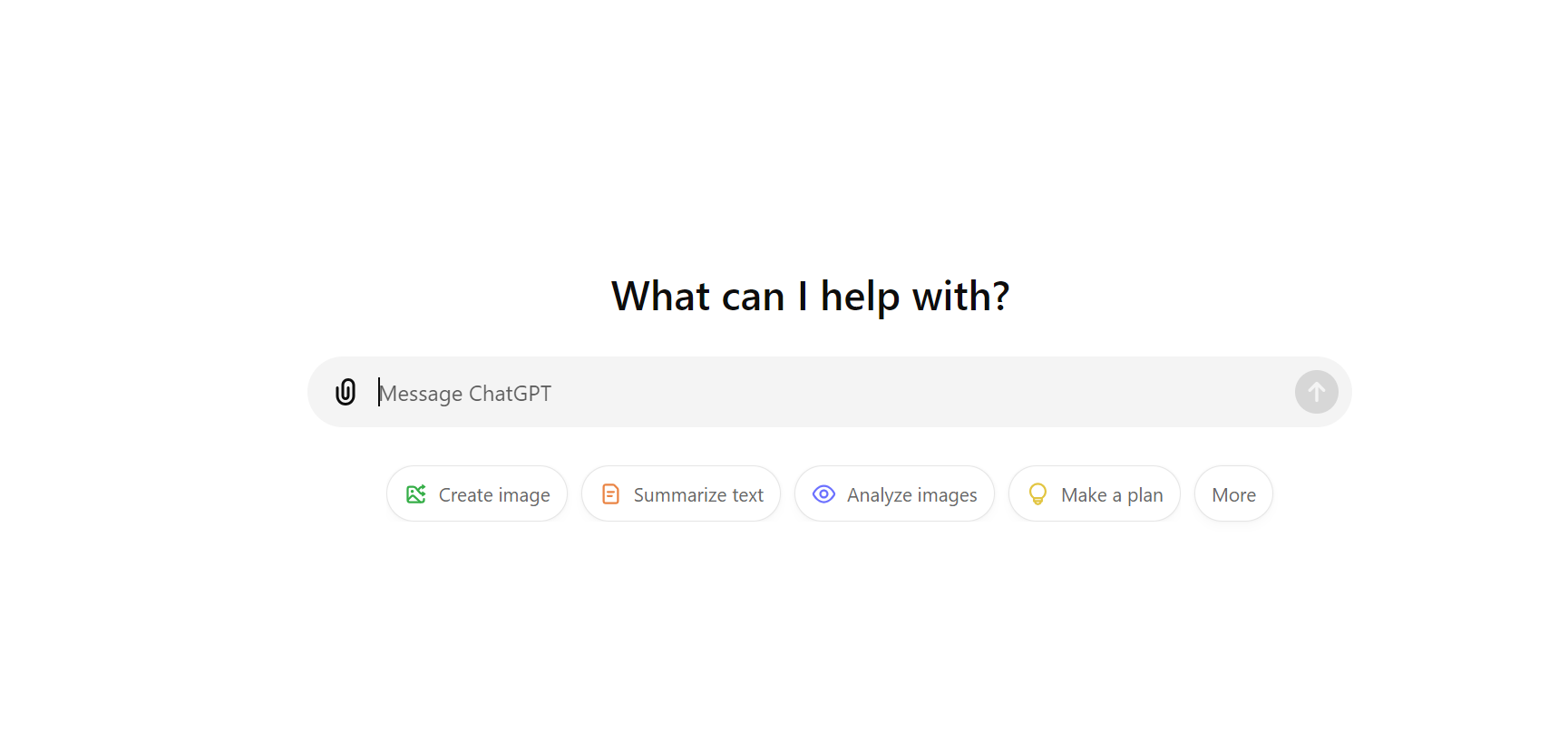Click the paperclip attach file icon
Screen dimensions: 1568x752
(346, 392)
